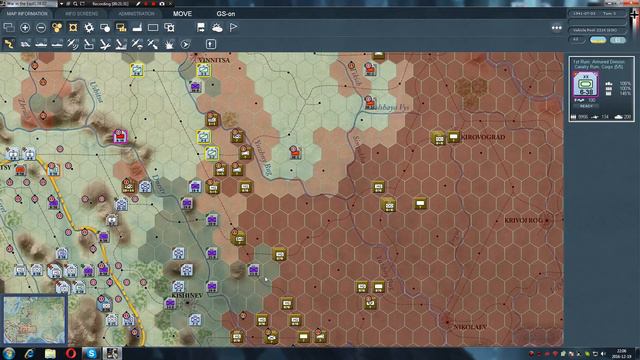Select the yellow ground move mode icon

pyautogui.click(x=9, y=44)
